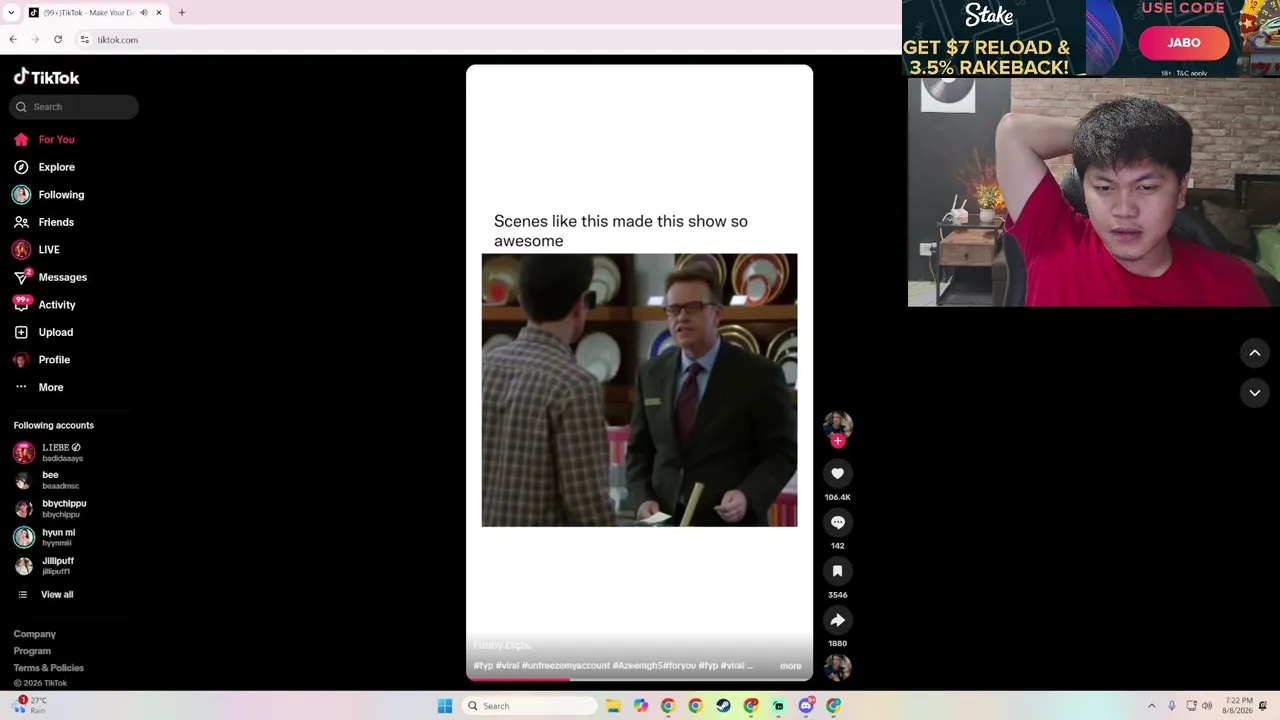The height and width of the screenshot is (720, 1280).
Task: Open the creator's avatar above follow badge
Action: click(838, 424)
